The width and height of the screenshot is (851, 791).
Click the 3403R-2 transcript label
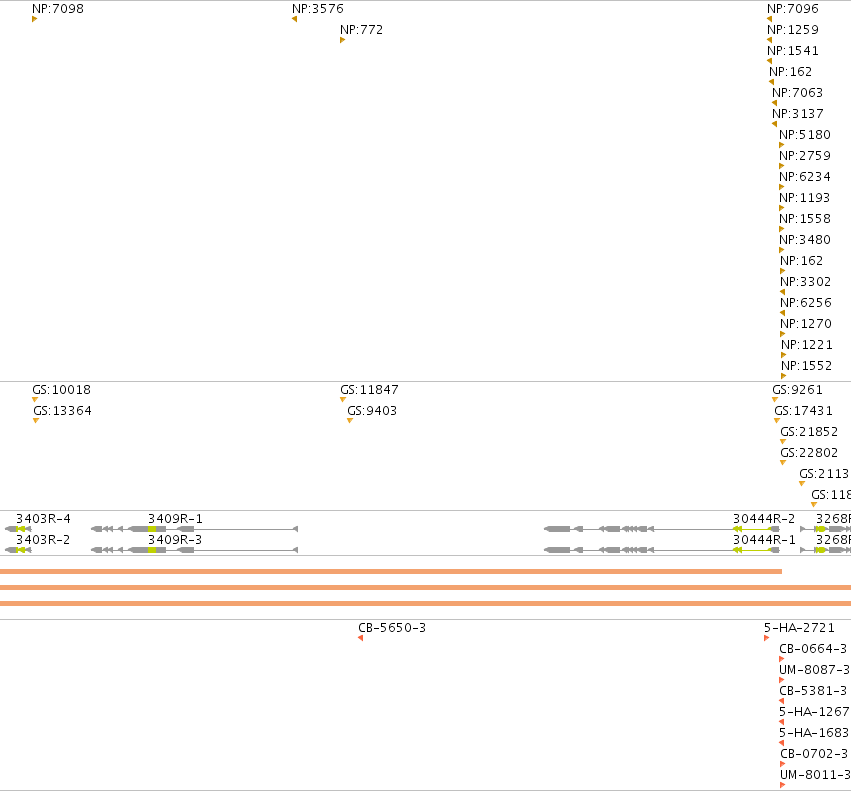click(x=43, y=540)
